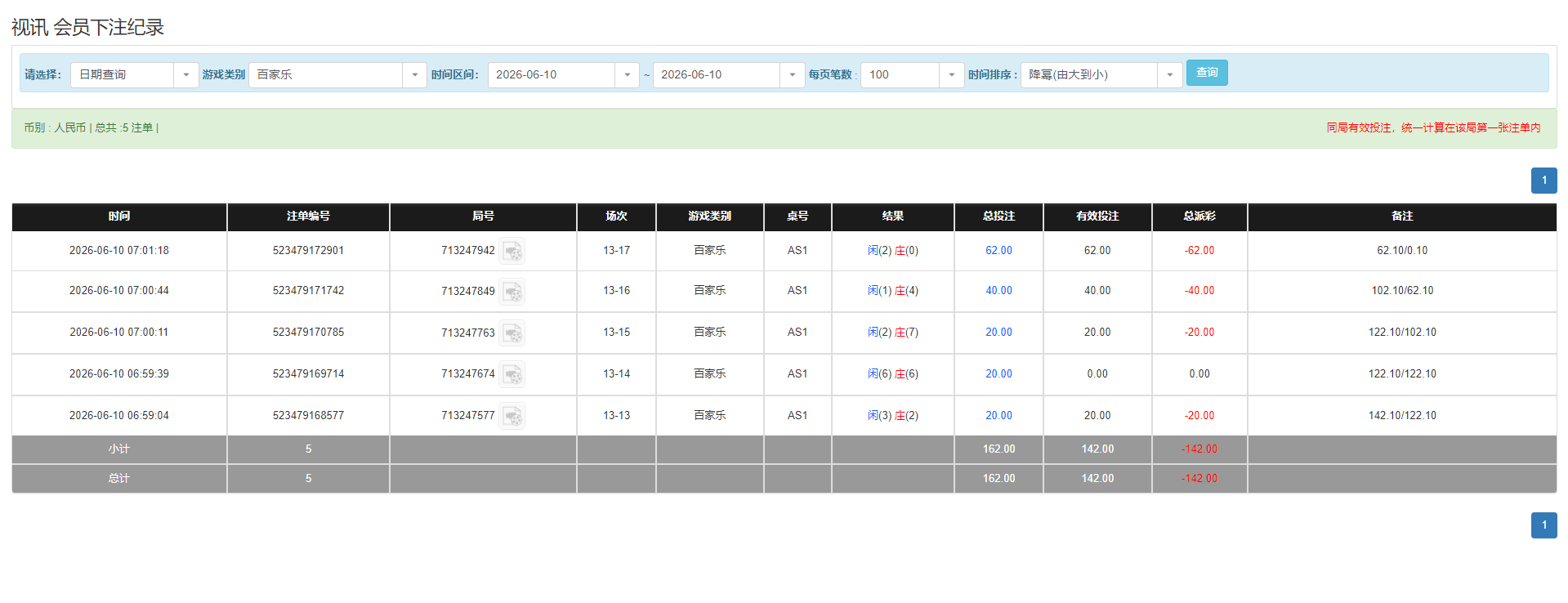The image size is (1568, 603).
Task: Click the 总投注 column header
Action: pyautogui.click(x=998, y=217)
